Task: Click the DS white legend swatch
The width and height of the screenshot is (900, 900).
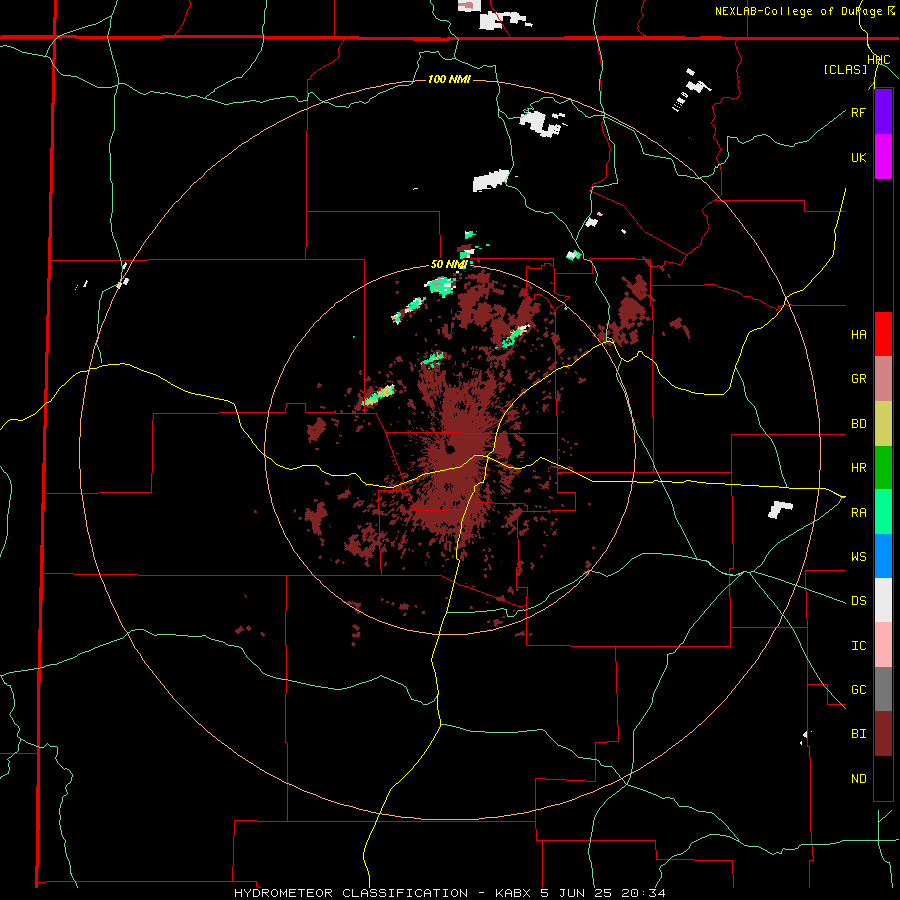Action: [x=883, y=600]
